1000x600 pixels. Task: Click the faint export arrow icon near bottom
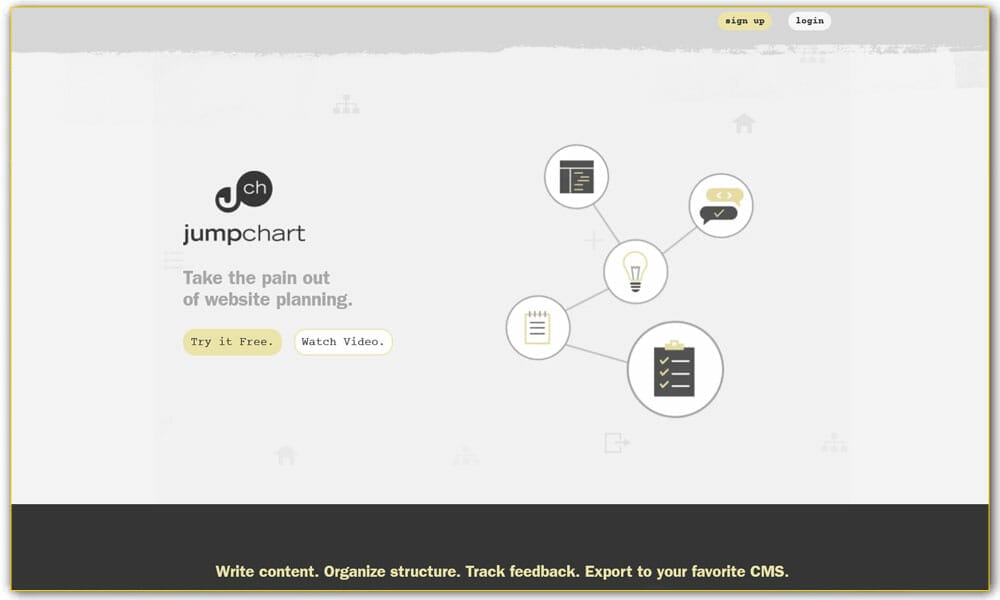(x=616, y=442)
